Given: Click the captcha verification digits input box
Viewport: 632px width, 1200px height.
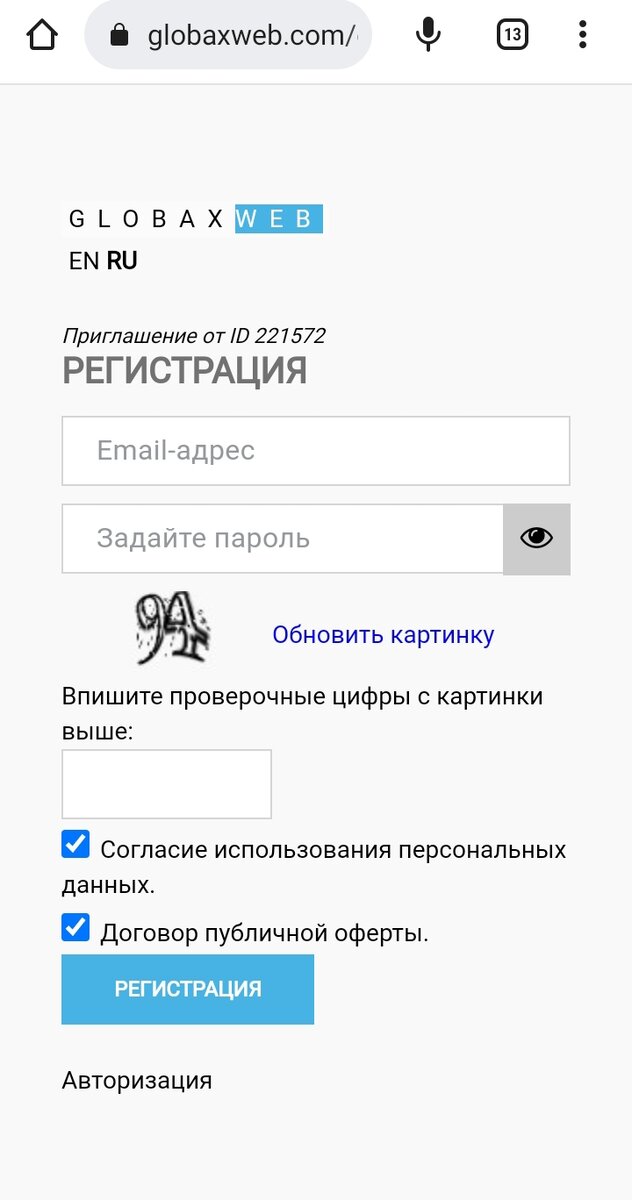Looking at the screenshot, I should pos(167,784).
